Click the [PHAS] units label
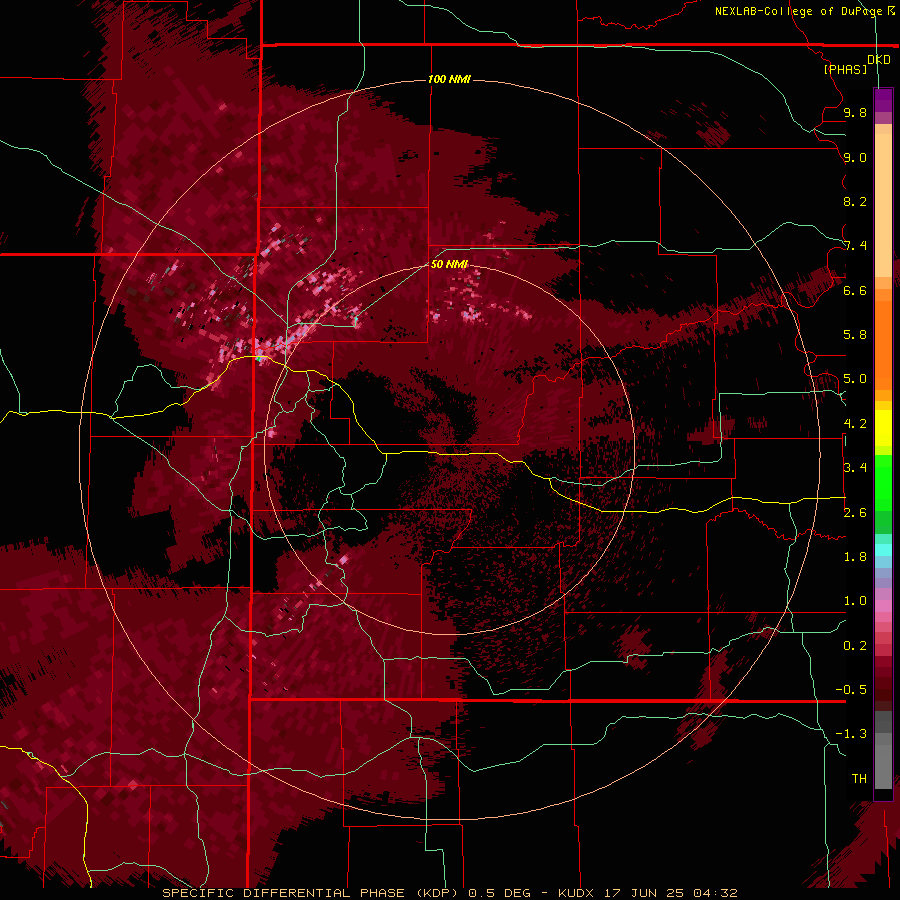 pos(845,70)
